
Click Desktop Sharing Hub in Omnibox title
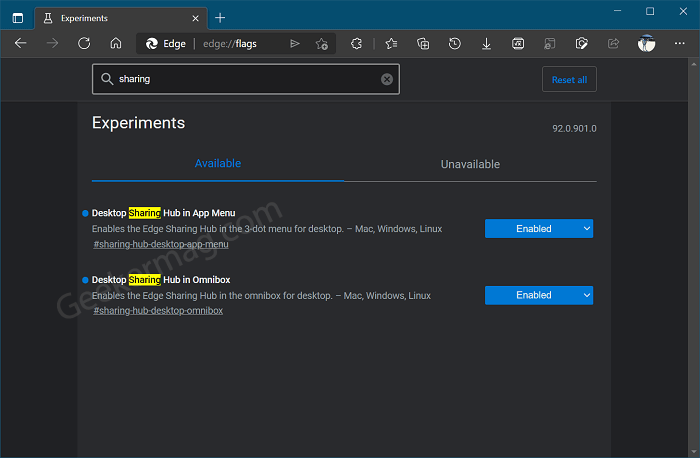pyautogui.click(x=161, y=280)
